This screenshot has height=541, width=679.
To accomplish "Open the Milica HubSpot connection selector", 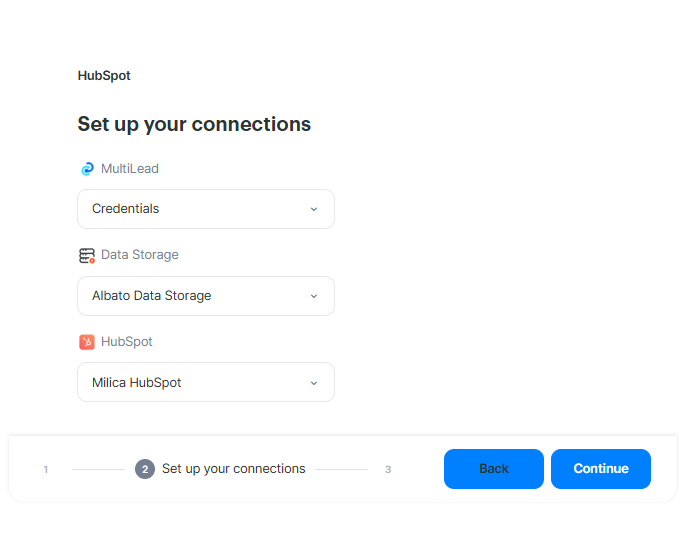I will tap(190, 383).
